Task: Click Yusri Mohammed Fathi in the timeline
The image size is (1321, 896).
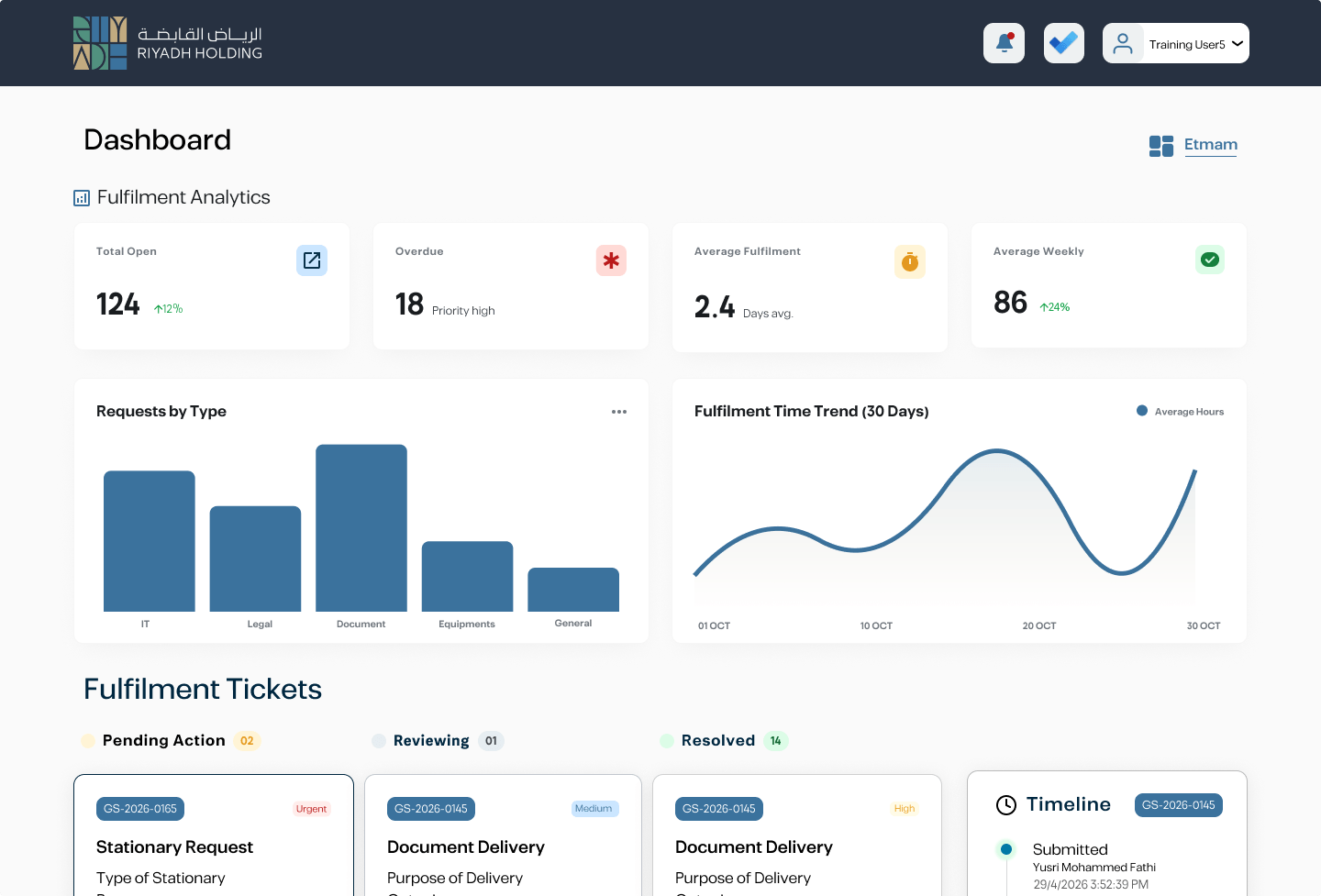Action: (x=1094, y=868)
